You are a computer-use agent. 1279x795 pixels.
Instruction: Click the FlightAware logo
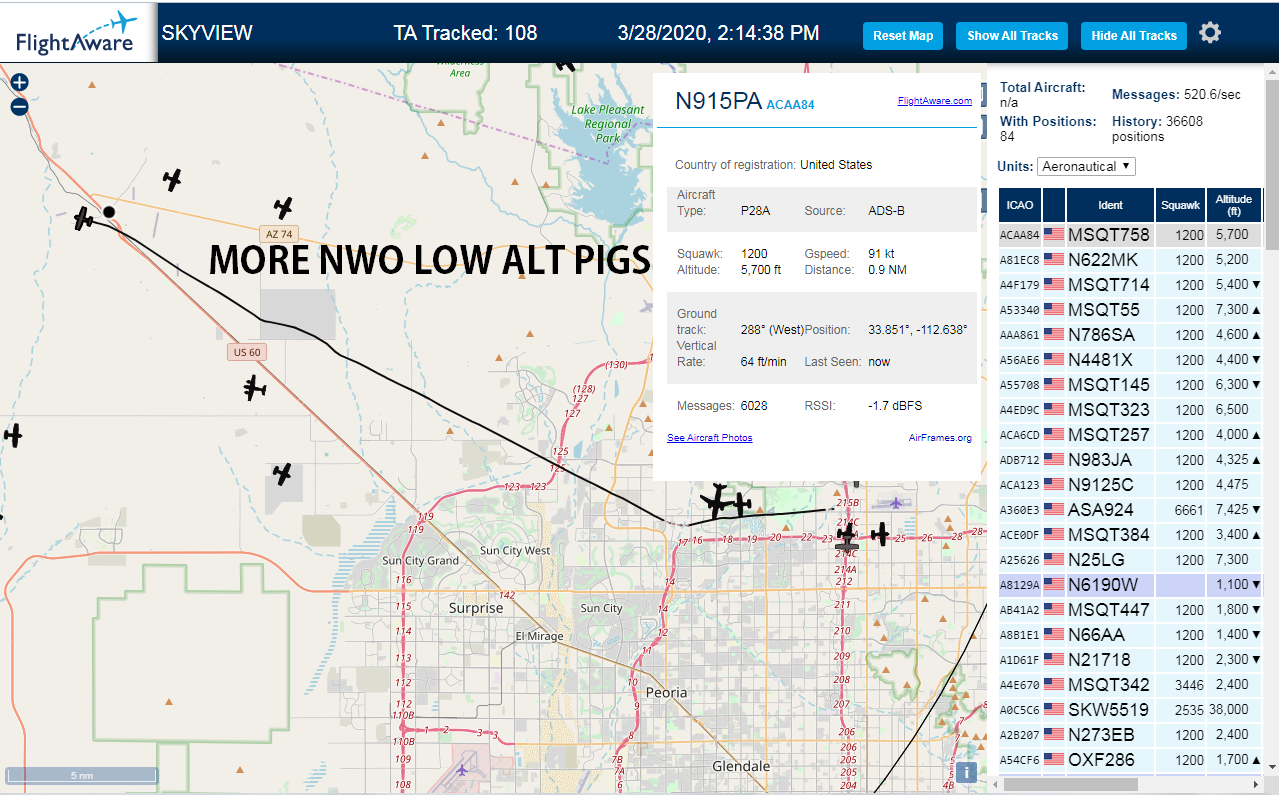tap(77, 32)
